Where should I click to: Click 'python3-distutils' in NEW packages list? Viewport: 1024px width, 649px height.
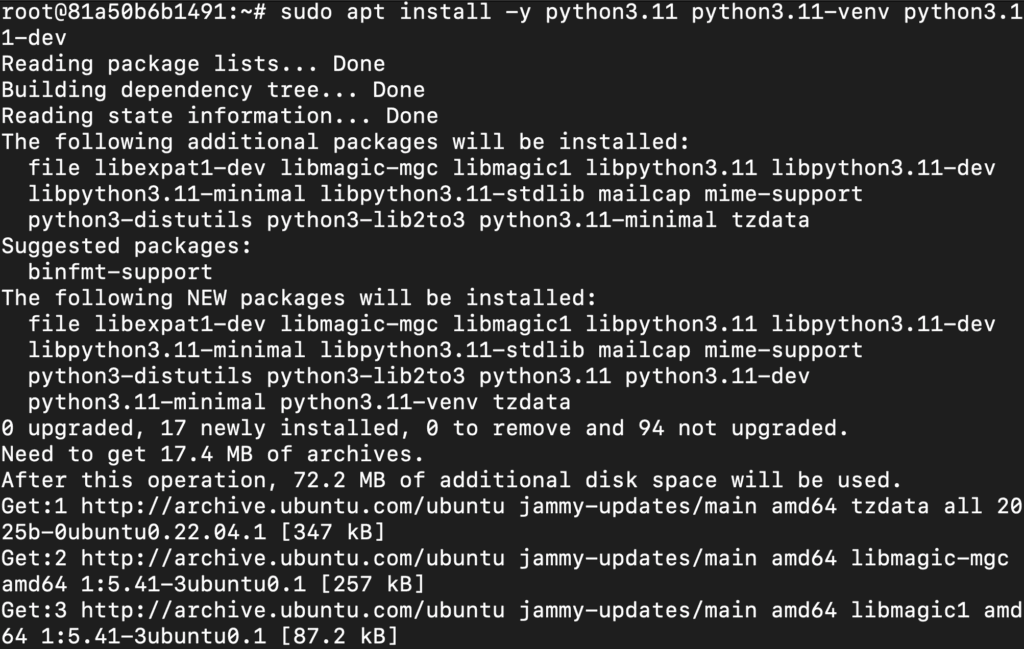(140, 376)
